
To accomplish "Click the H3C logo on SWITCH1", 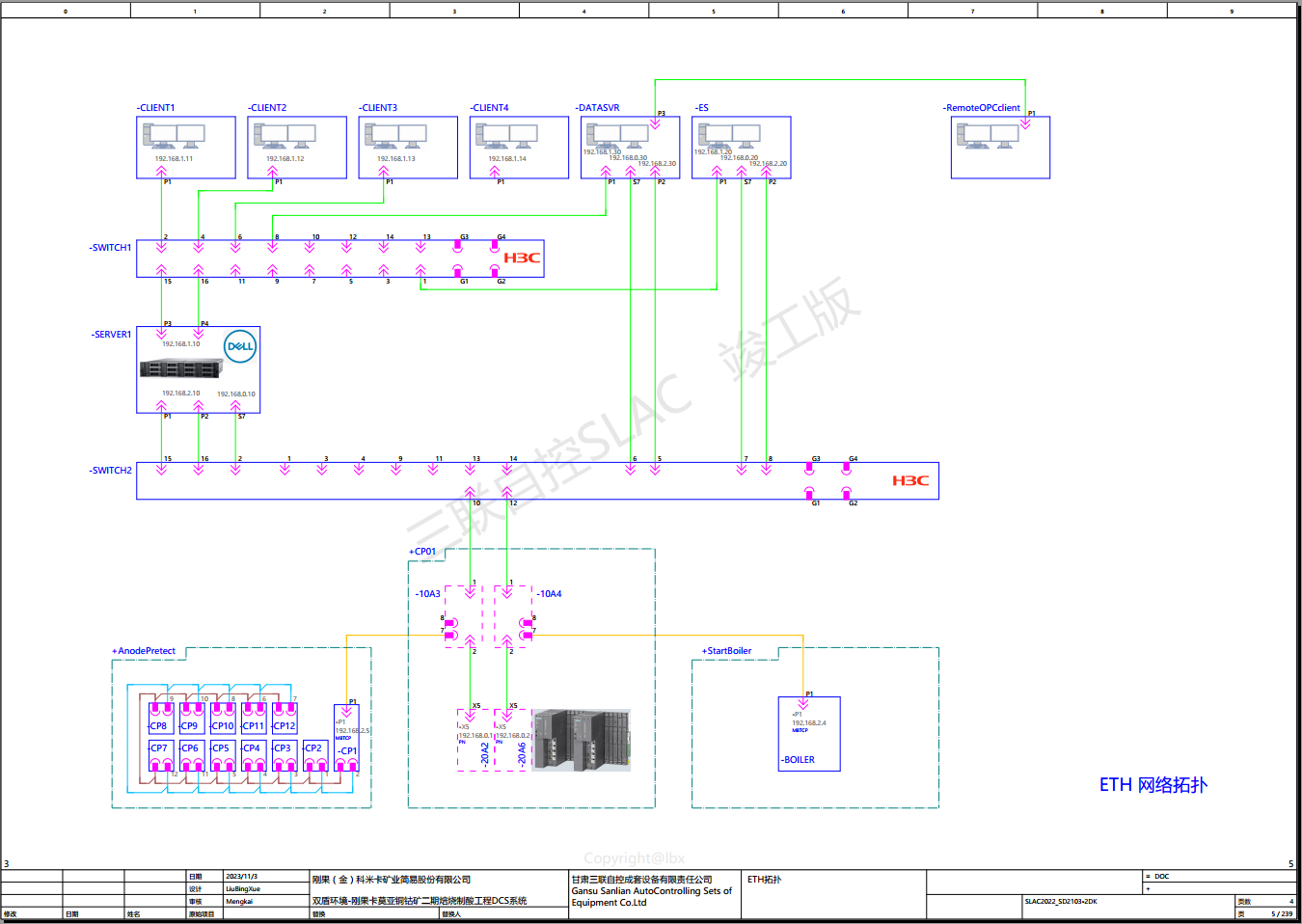I will coord(522,258).
